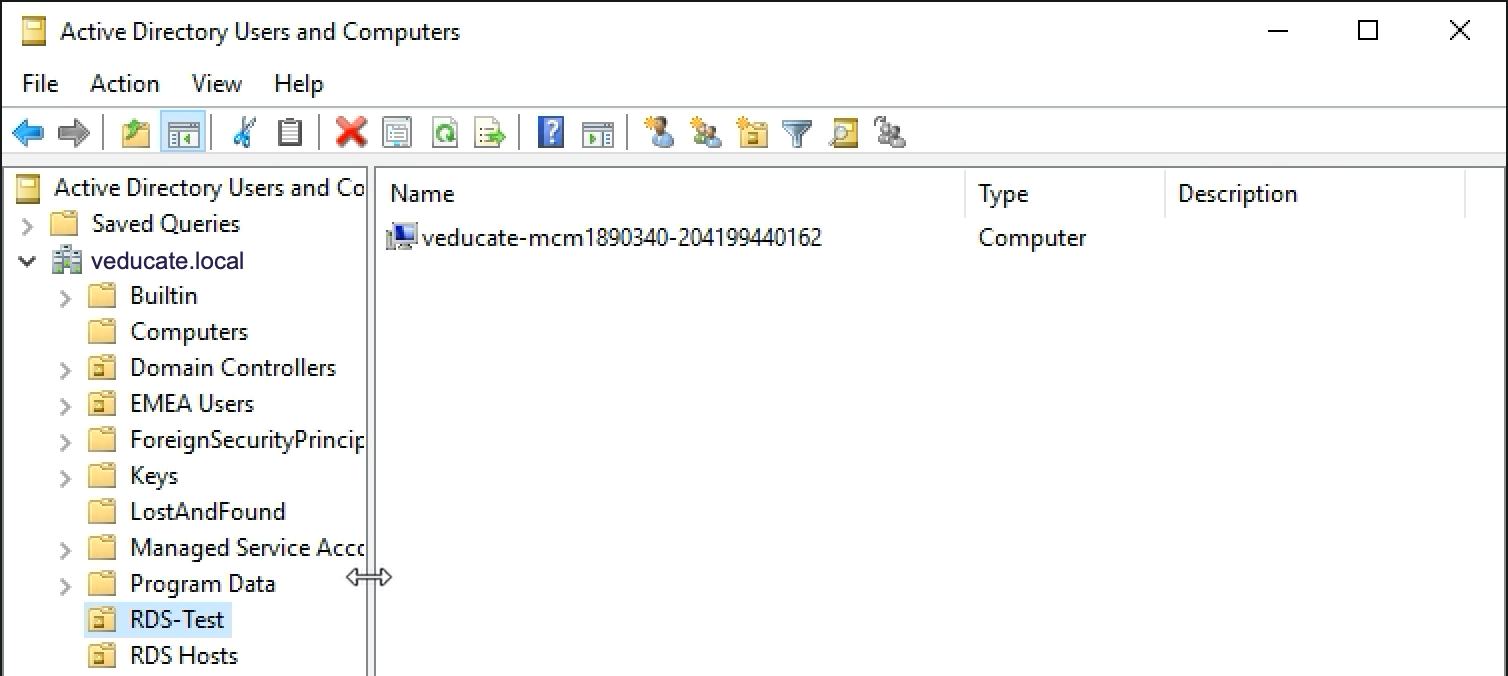Open Help with the question mark icon

[551, 132]
